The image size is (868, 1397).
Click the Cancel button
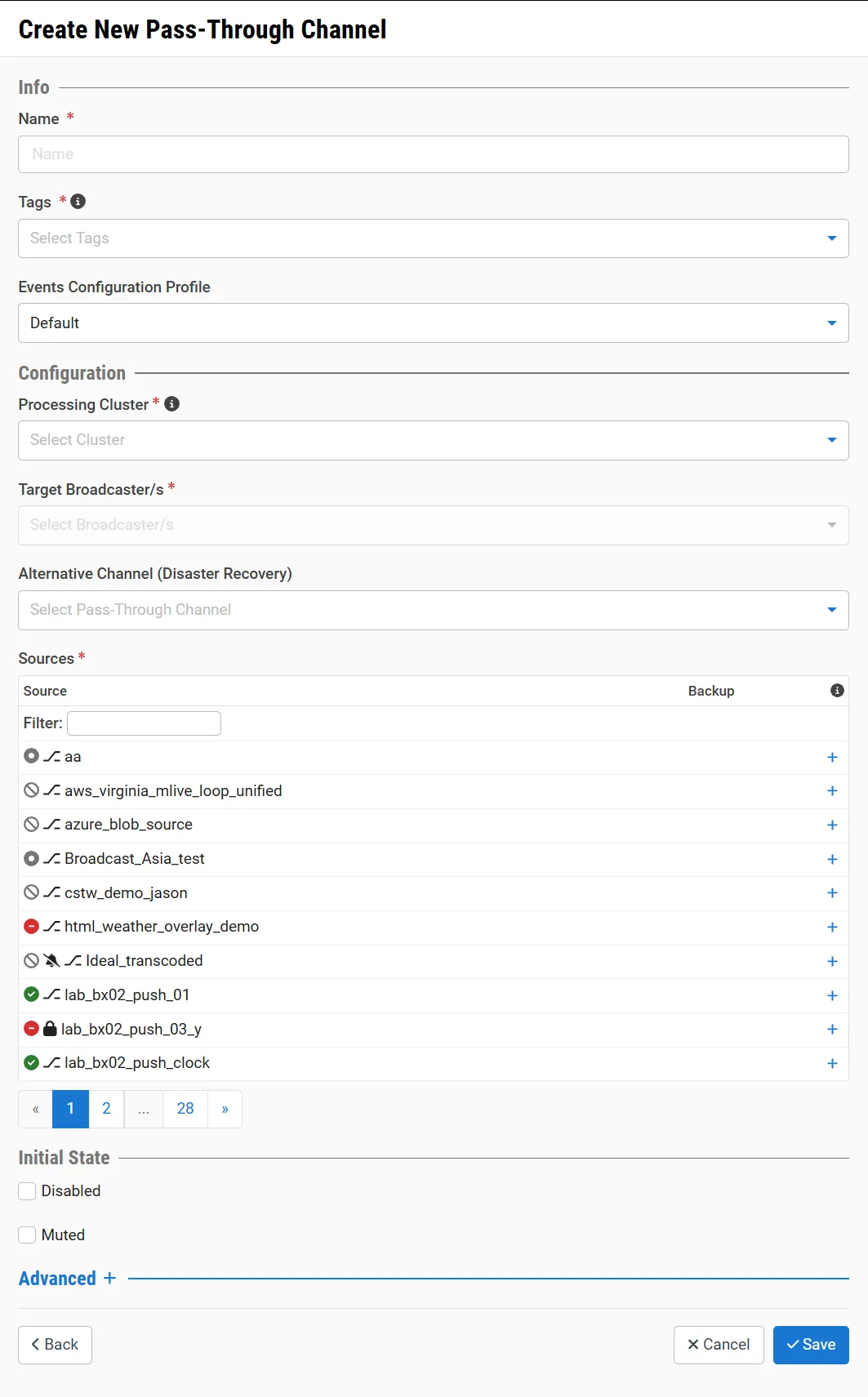coord(719,1345)
